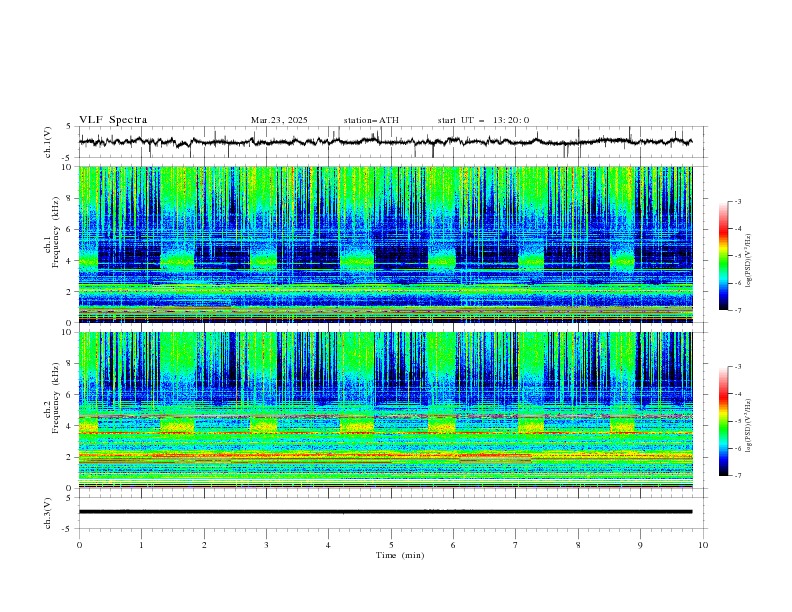Click time axis tick label "7"
792x612 pixels.
(x=516, y=545)
